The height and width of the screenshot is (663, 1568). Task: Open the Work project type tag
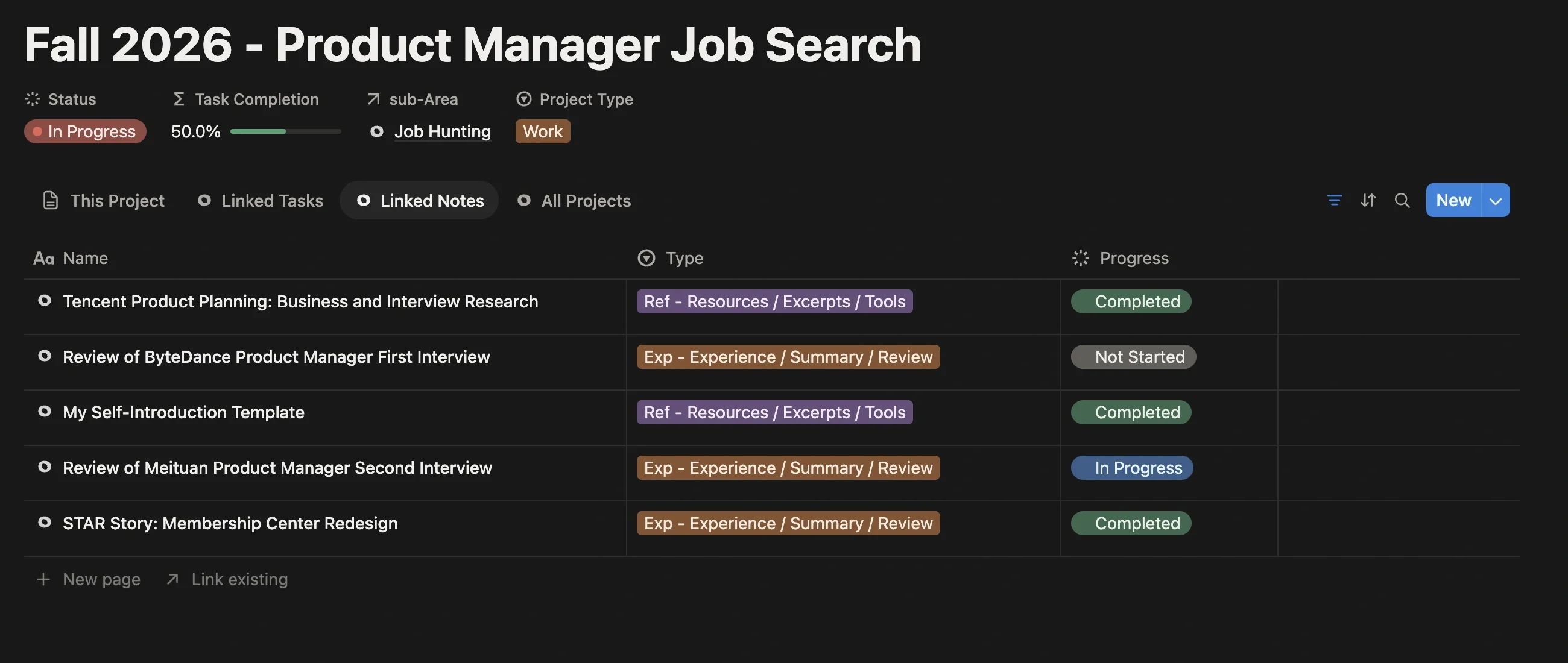pos(543,131)
